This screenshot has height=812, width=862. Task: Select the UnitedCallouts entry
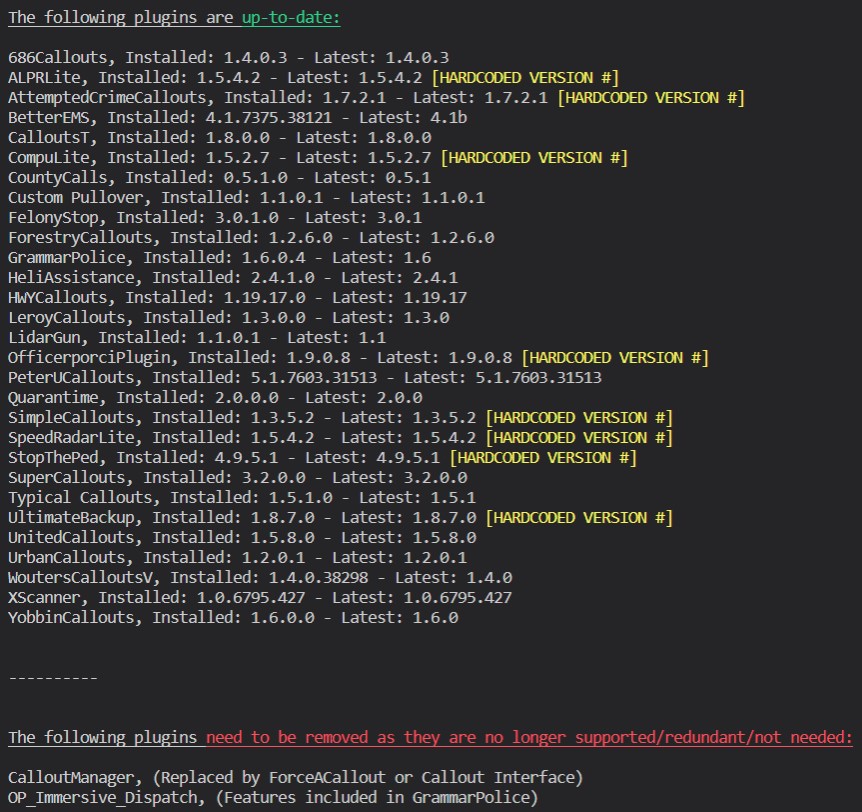242,537
